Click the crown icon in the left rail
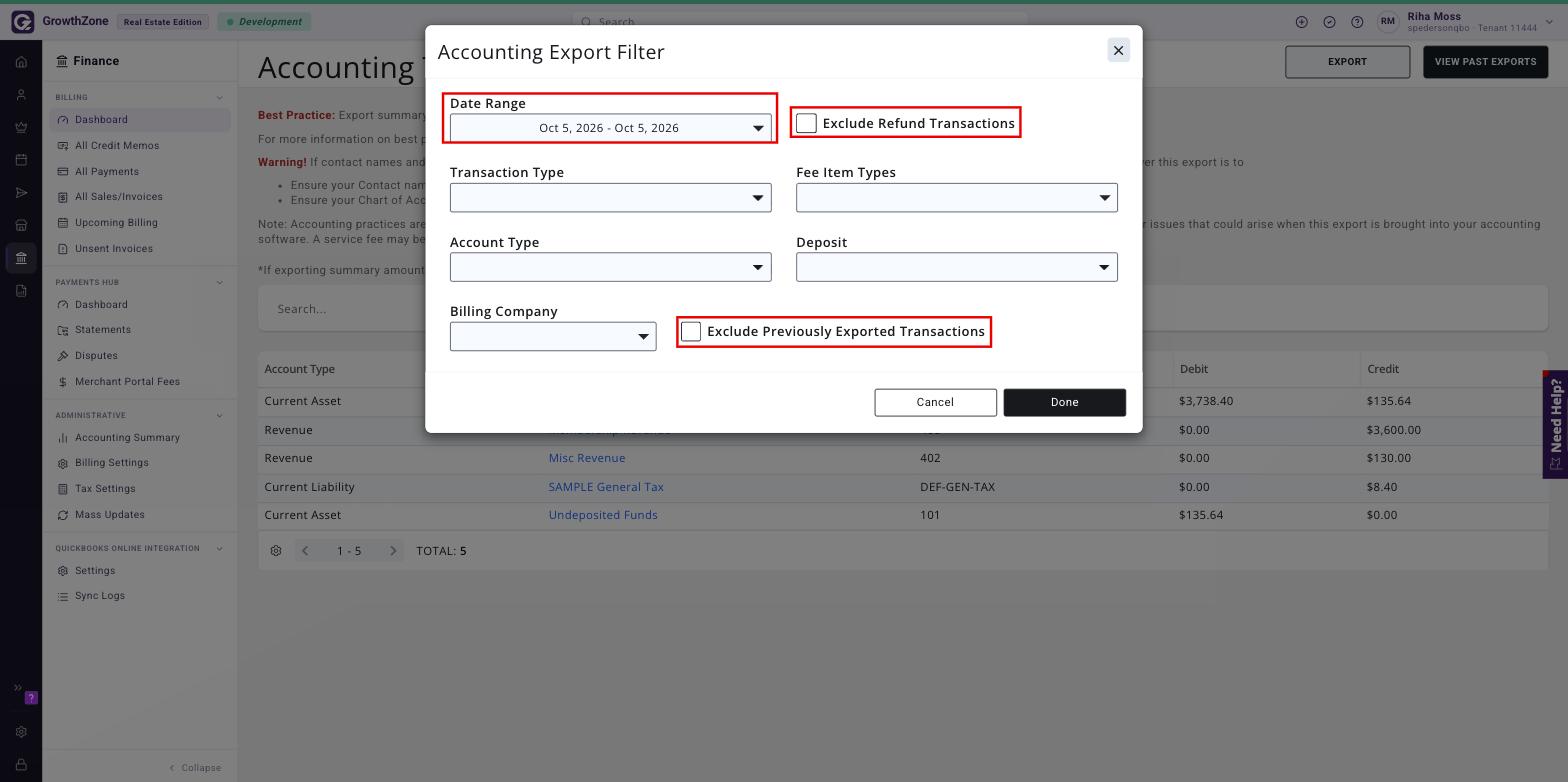1568x782 pixels. coord(21,127)
